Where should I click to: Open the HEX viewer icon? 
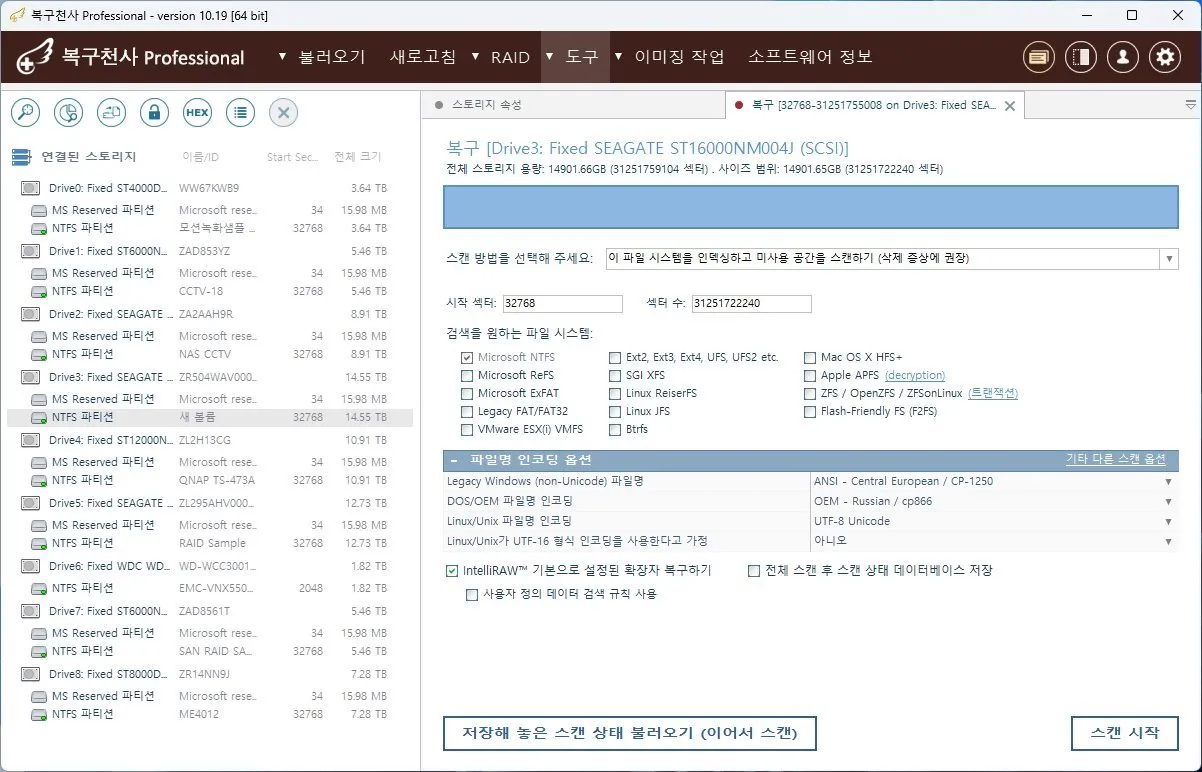[x=197, y=113]
